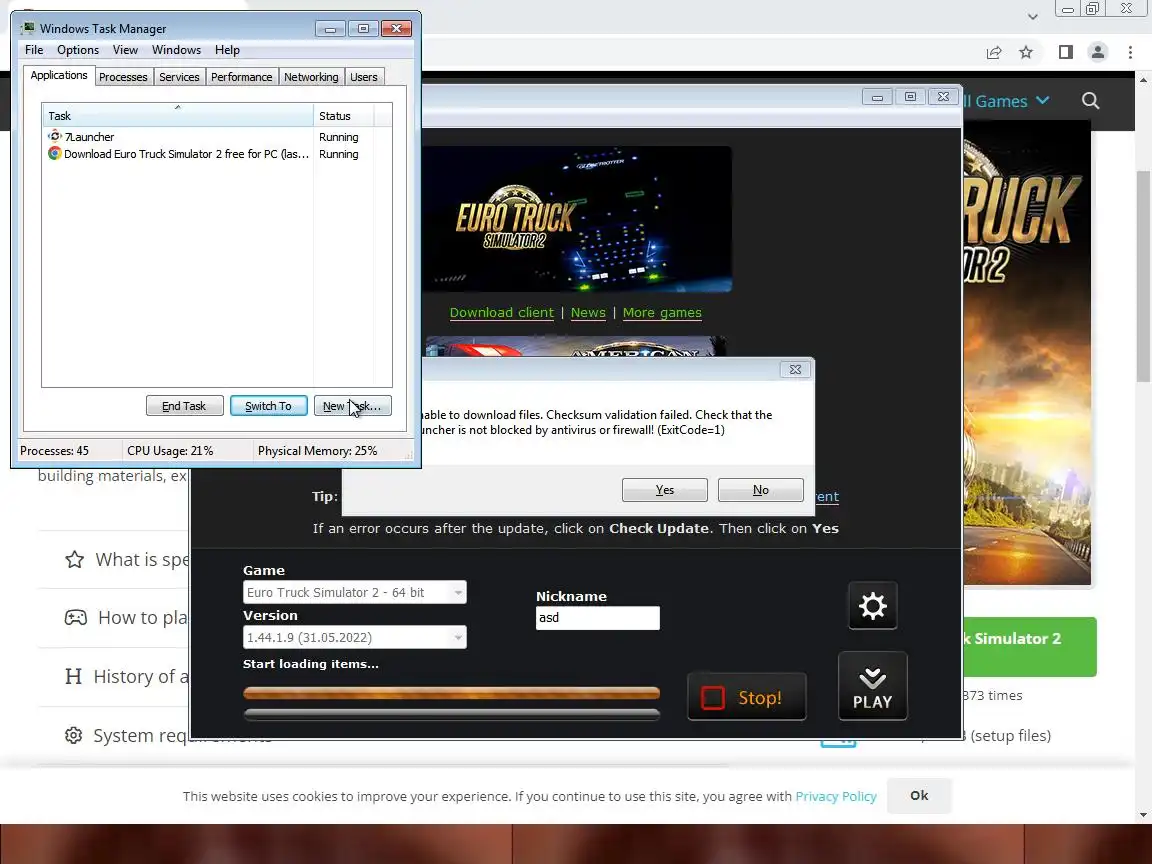Select the Applications tab
1152x864 pixels.
tap(59, 76)
